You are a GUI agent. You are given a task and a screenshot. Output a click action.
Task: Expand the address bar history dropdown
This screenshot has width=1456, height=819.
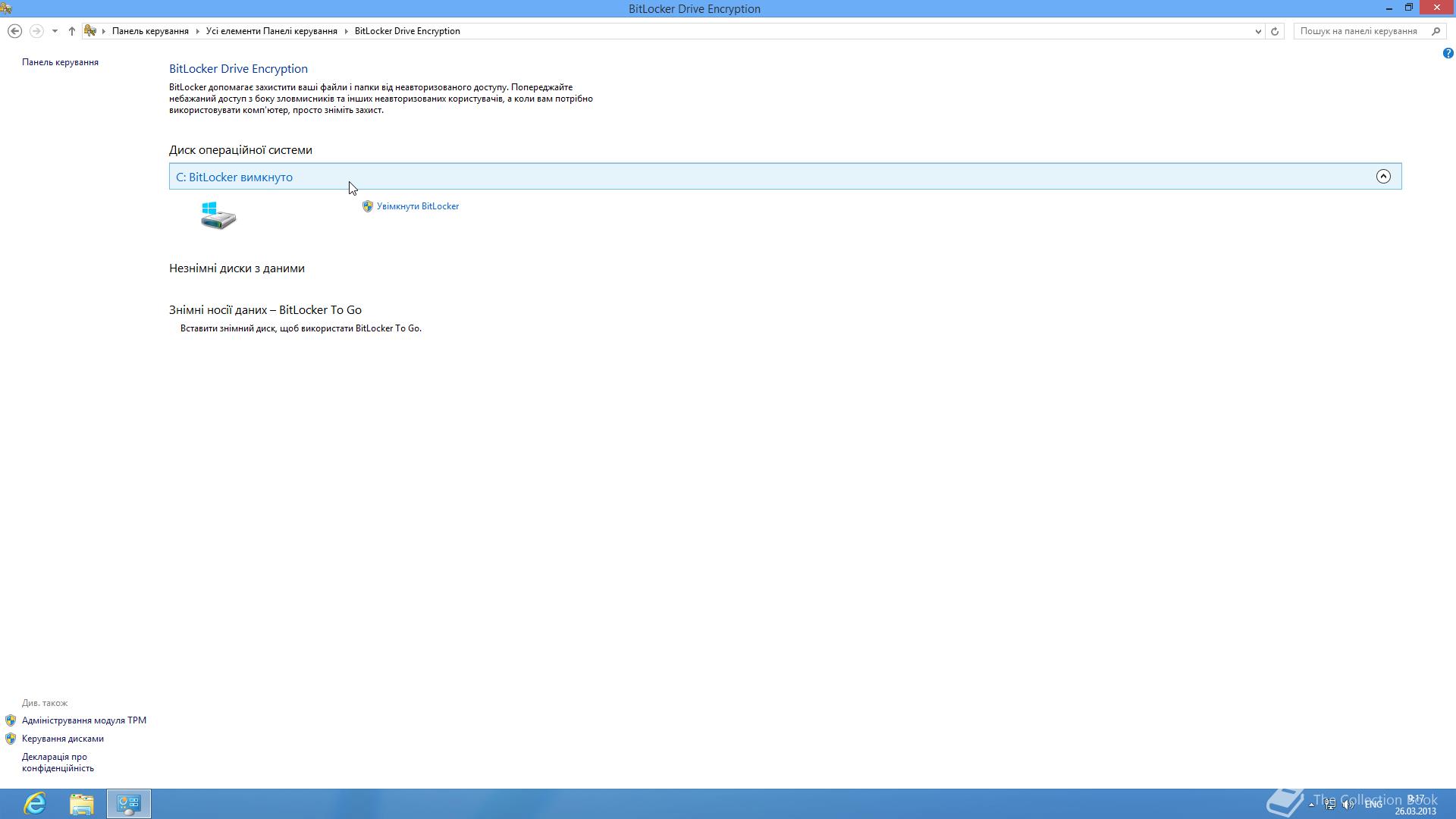pyautogui.click(x=1258, y=31)
